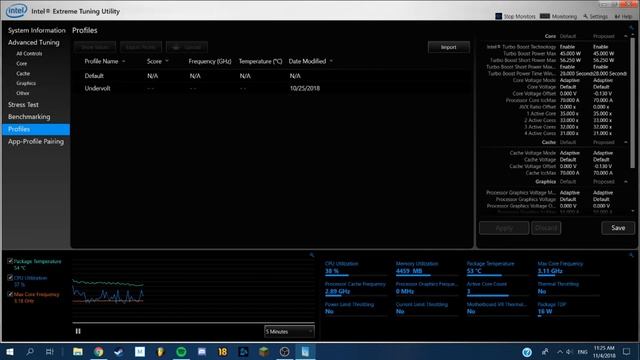This screenshot has height=360, width=640.
Task: Collapse the Core settings section
Action: (x=626, y=36)
